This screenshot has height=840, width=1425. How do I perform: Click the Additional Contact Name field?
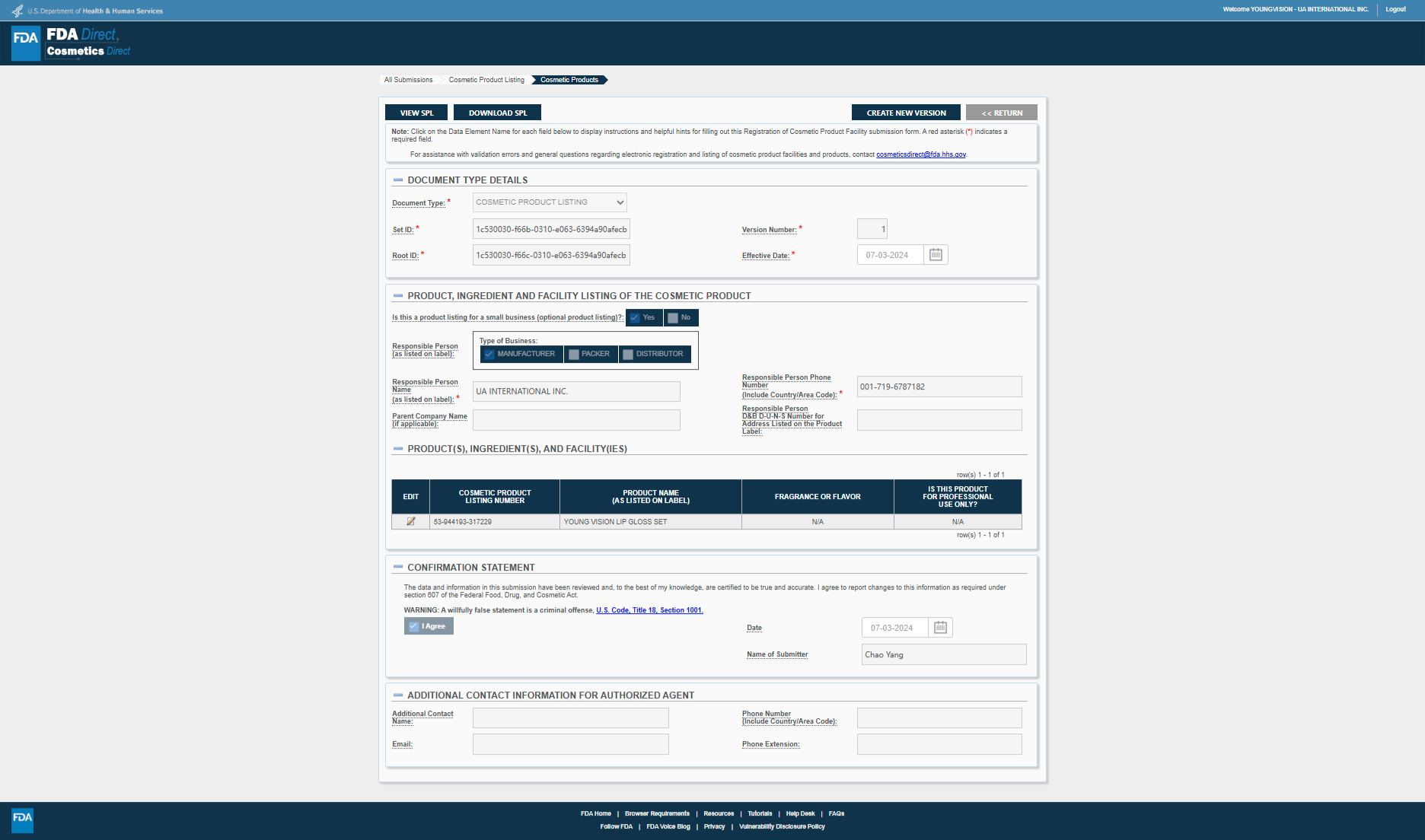[570, 718]
